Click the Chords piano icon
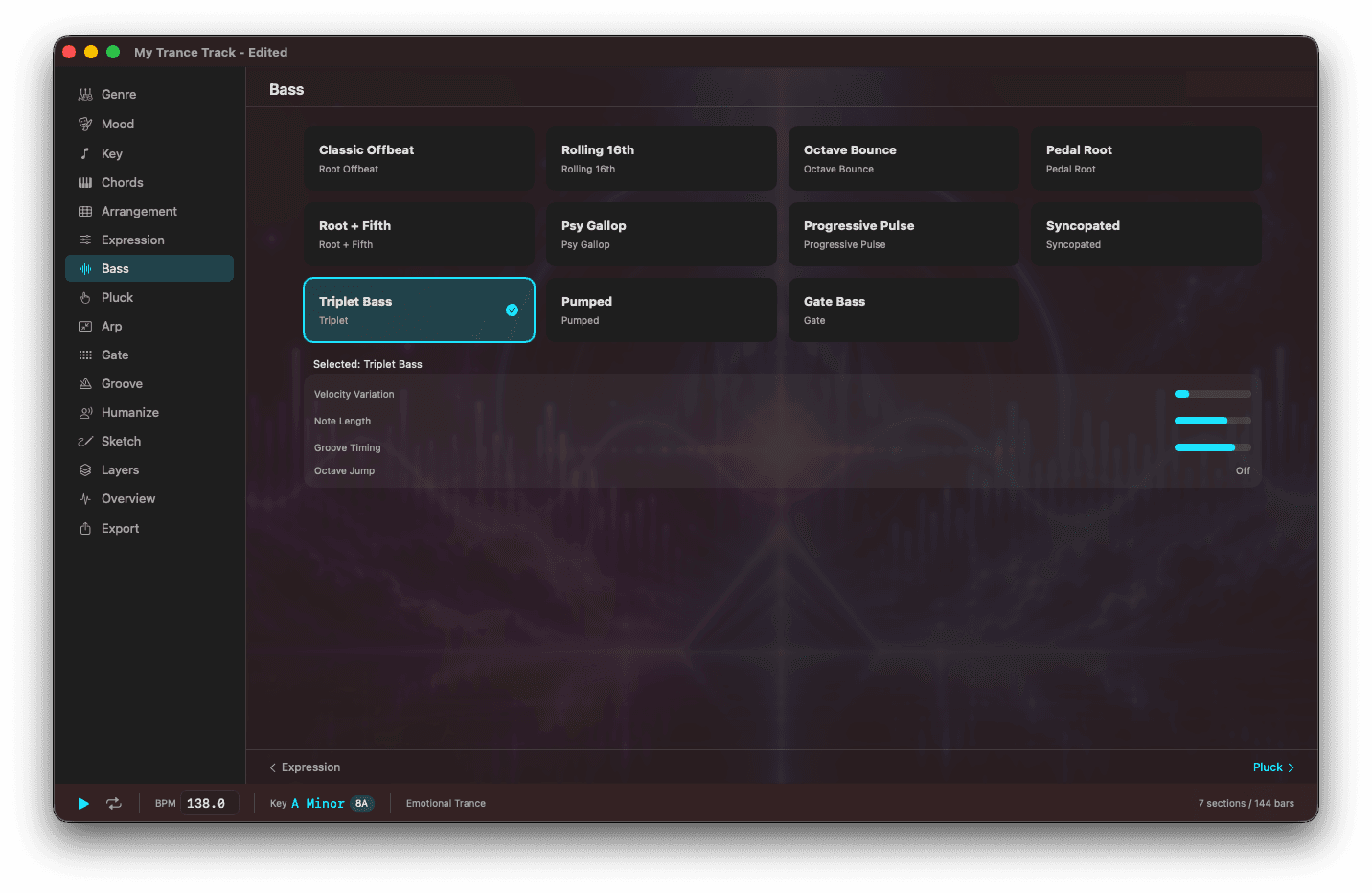 [x=85, y=182]
